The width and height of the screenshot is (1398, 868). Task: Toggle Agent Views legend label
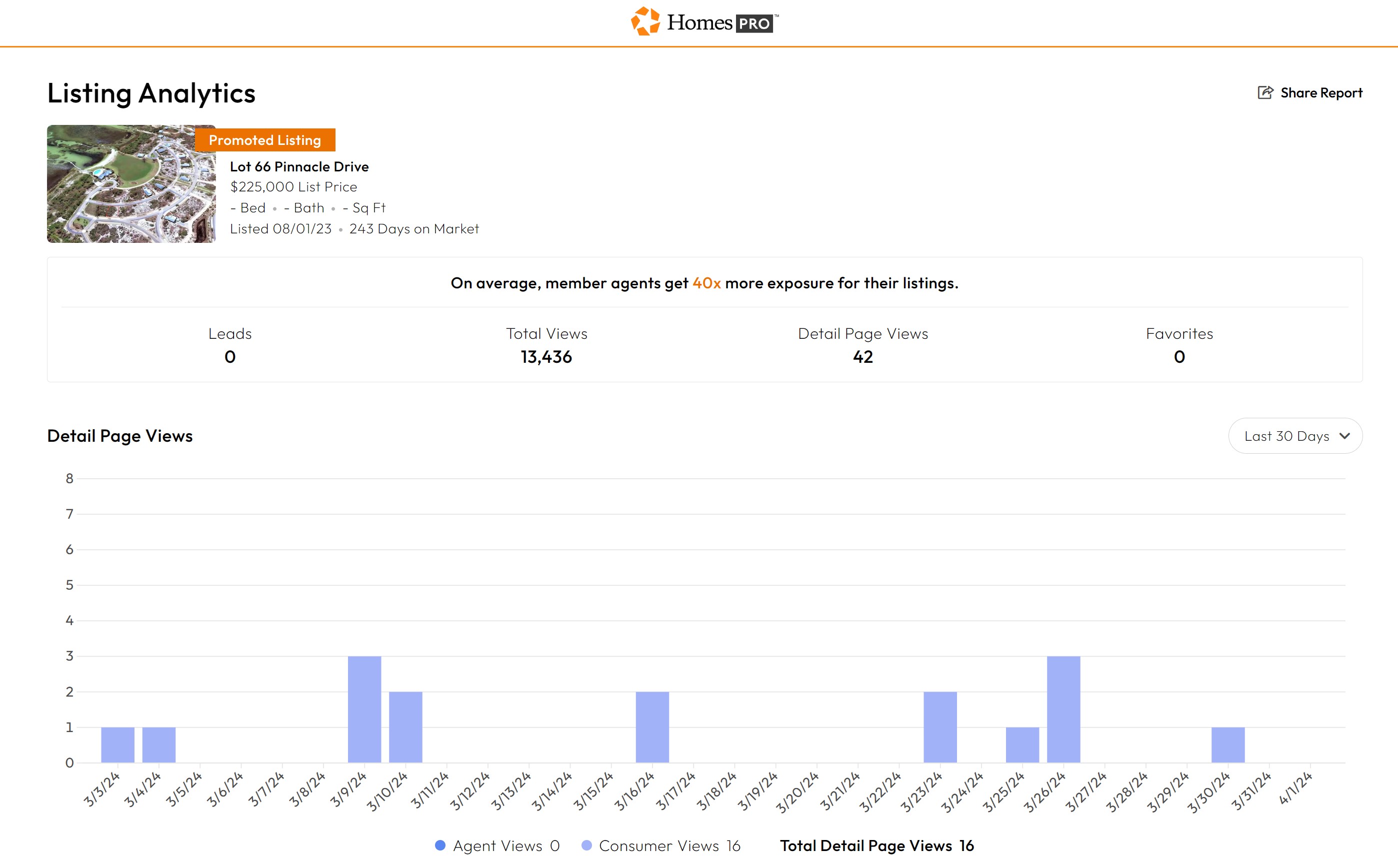pyautogui.click(x=497, y=846)
